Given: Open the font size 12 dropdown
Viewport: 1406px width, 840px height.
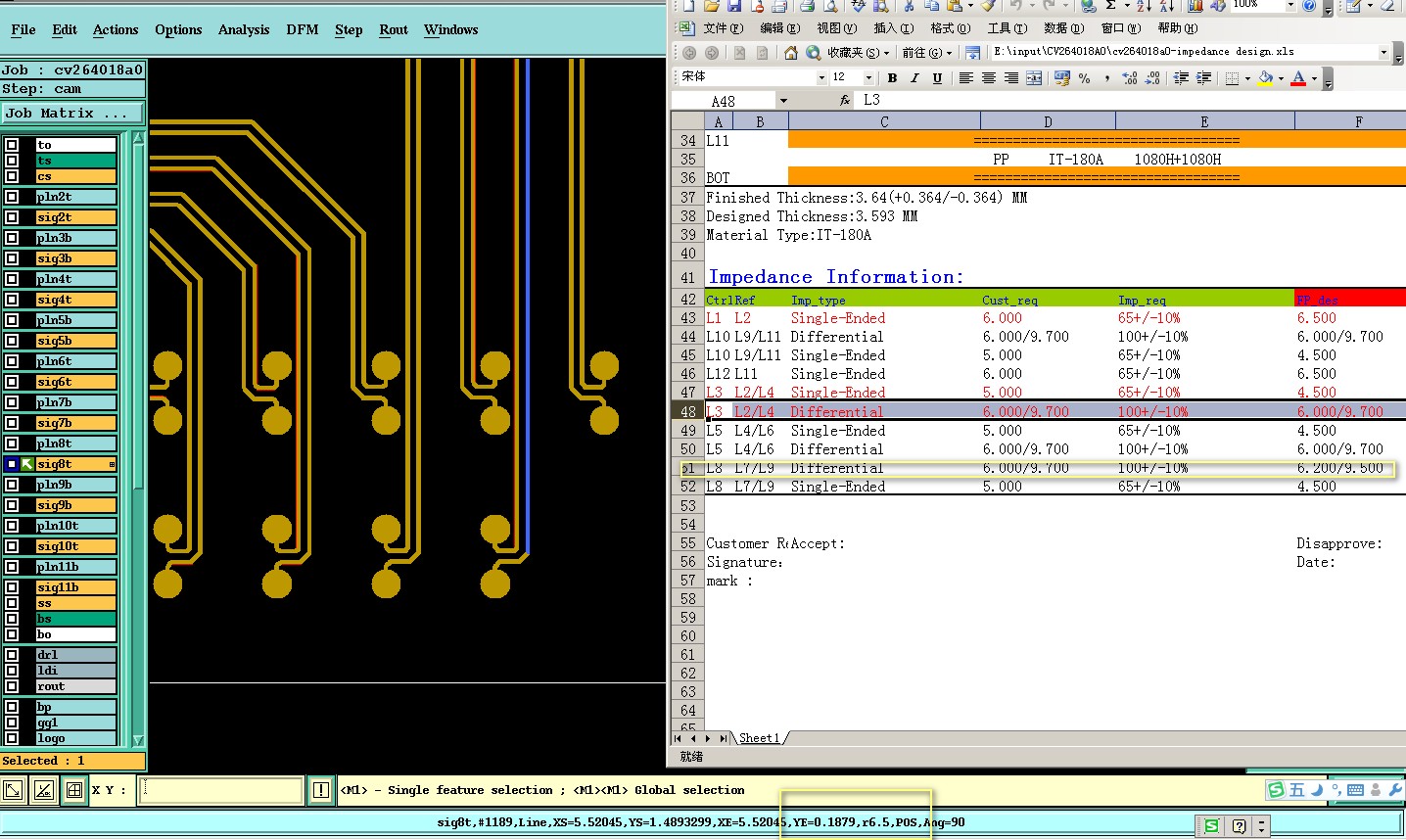Looking at the screenshot, I should click(867, 77).
